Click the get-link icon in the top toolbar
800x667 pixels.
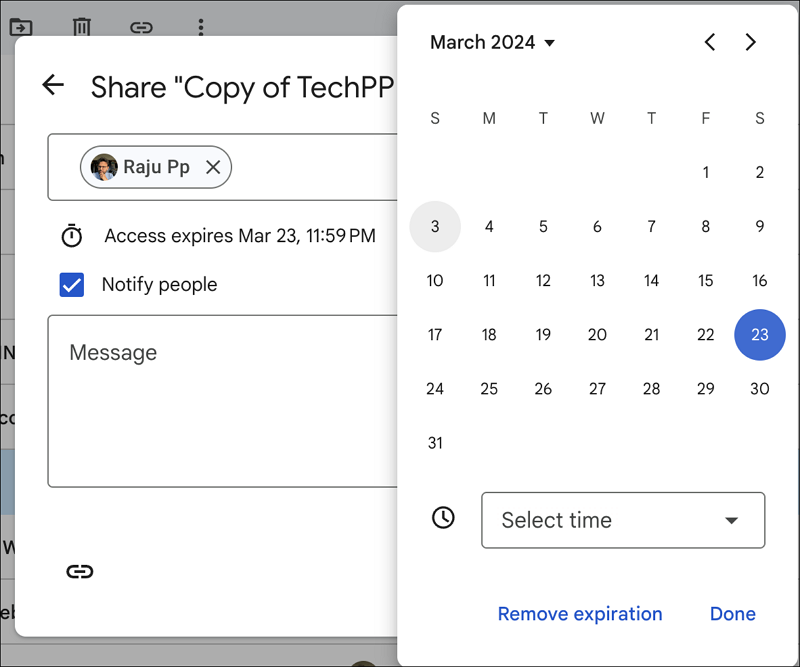pos(141,28)
